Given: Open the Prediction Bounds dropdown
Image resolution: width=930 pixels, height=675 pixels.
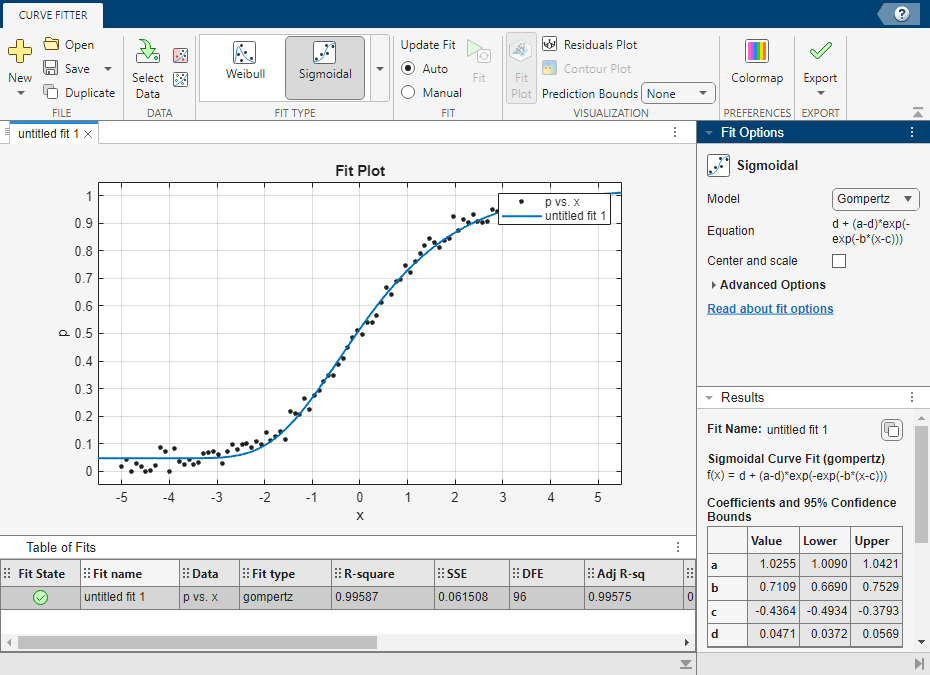Looking at the screenshot, I should pos(678,94).
